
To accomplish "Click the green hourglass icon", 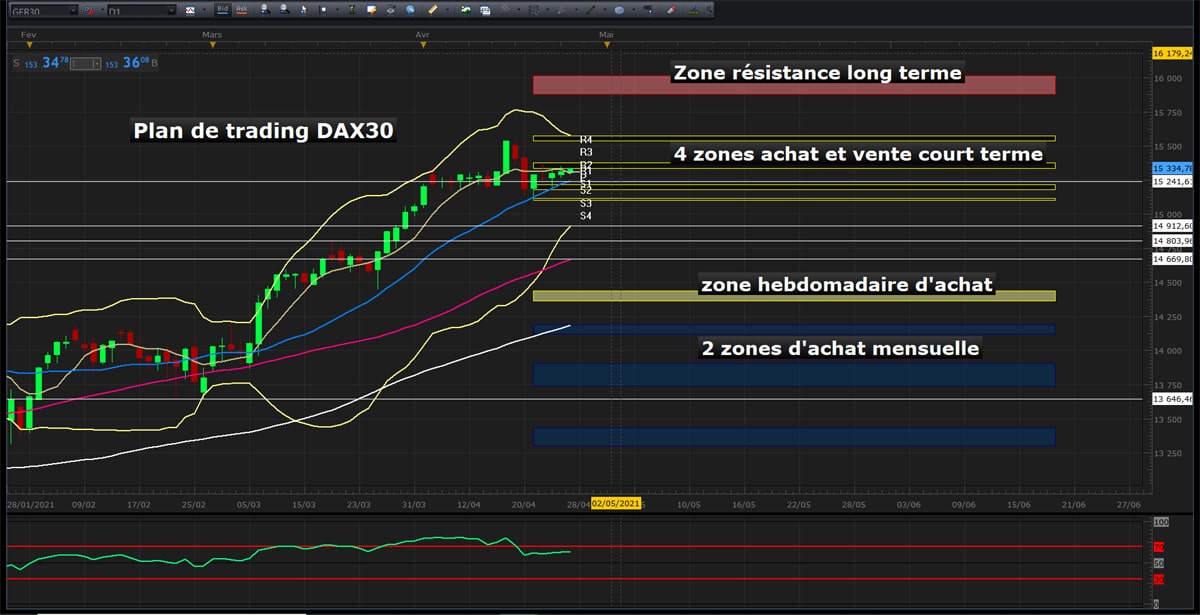I will click(x=353, y=10).
